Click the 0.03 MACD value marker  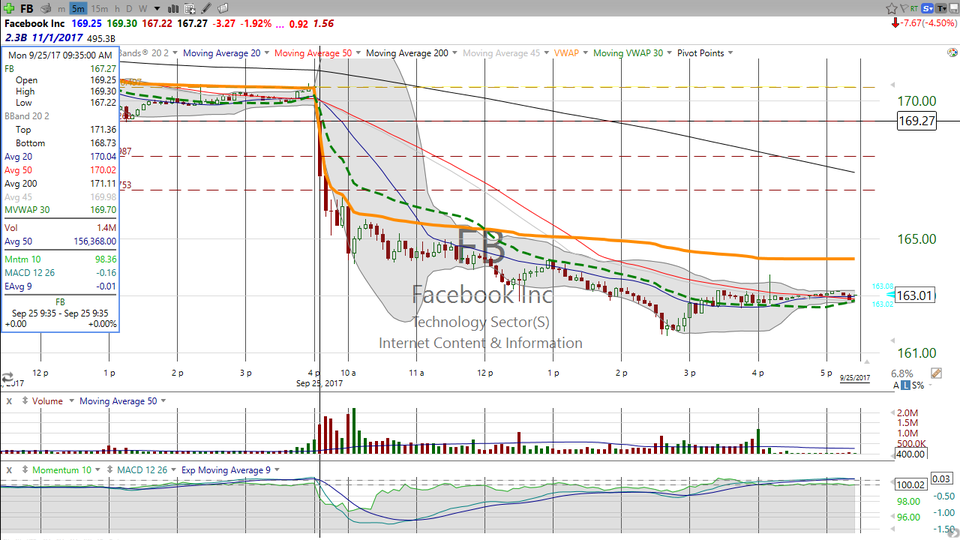click(941, 479)
